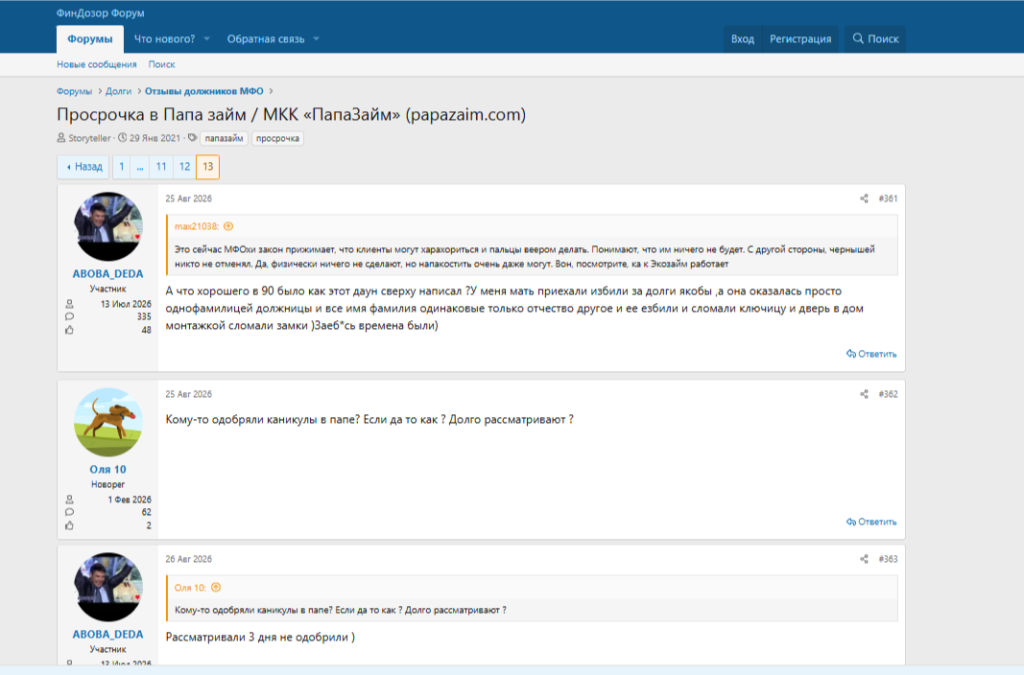Screen dimensions: 1024x675
Task: Share post #362 via share icon
Action: 864,394
